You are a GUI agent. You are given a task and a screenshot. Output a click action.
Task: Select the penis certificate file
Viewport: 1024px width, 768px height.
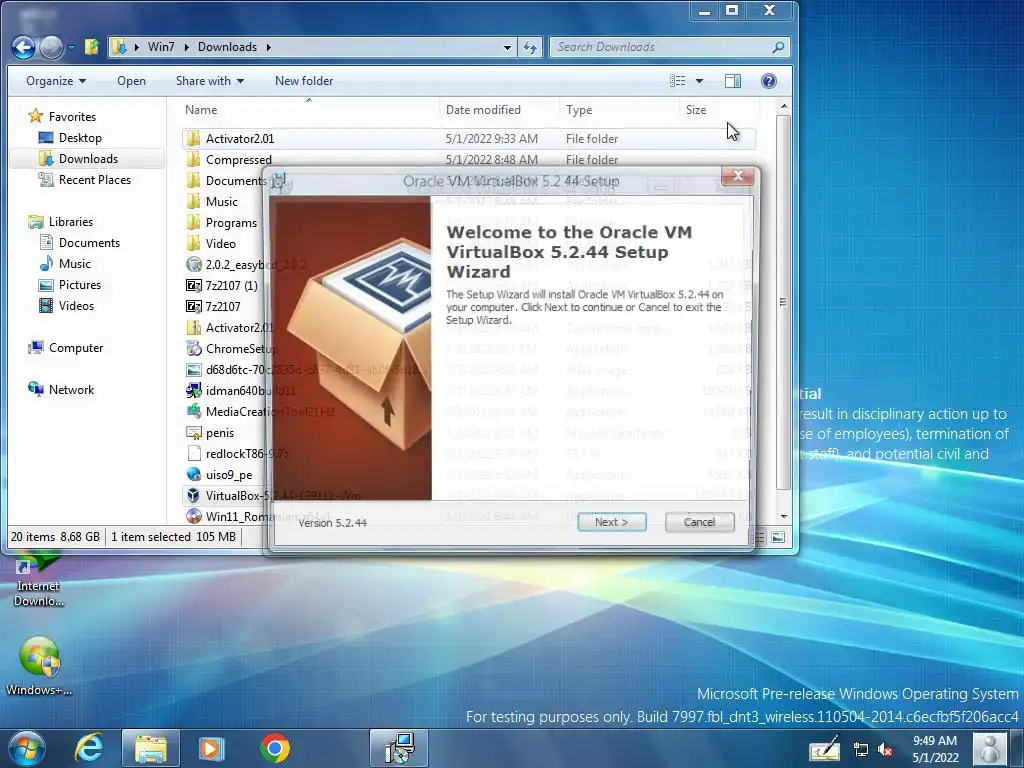219,433
